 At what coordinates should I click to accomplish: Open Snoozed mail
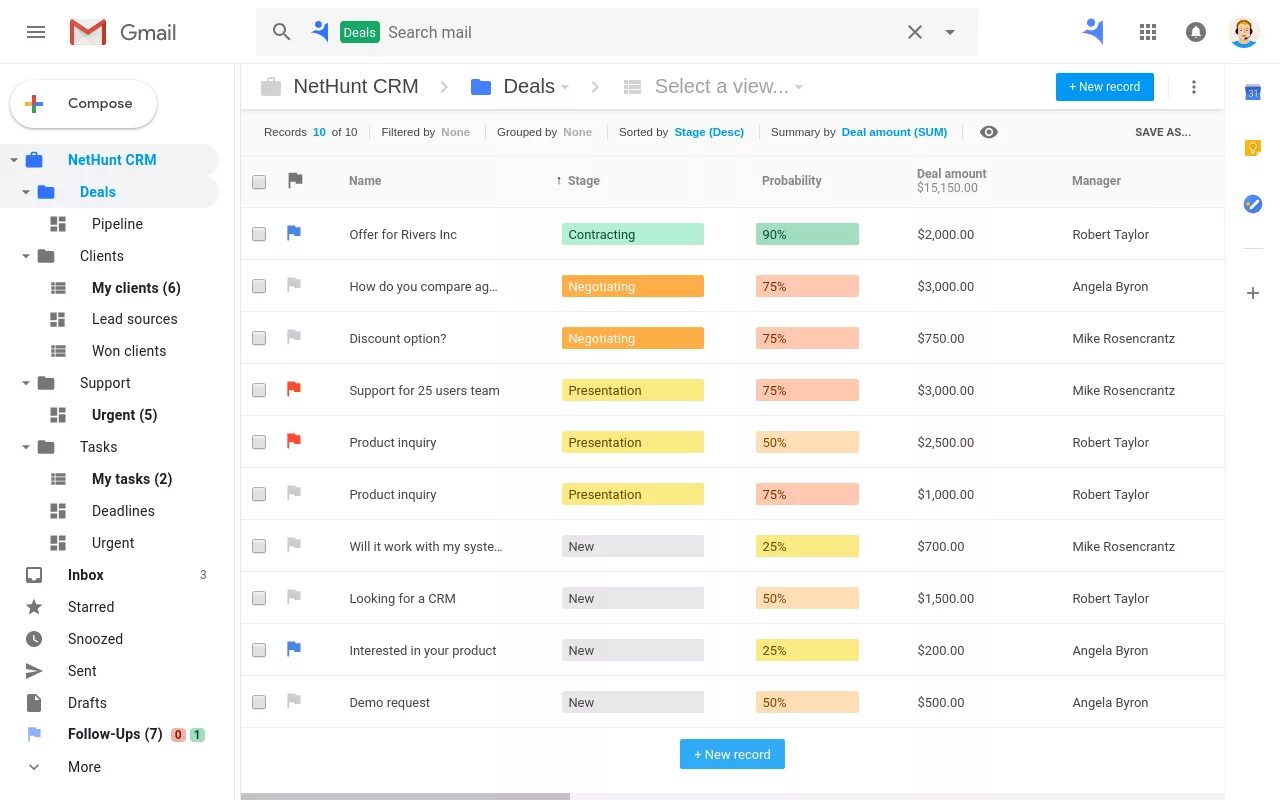coord(95,639)
